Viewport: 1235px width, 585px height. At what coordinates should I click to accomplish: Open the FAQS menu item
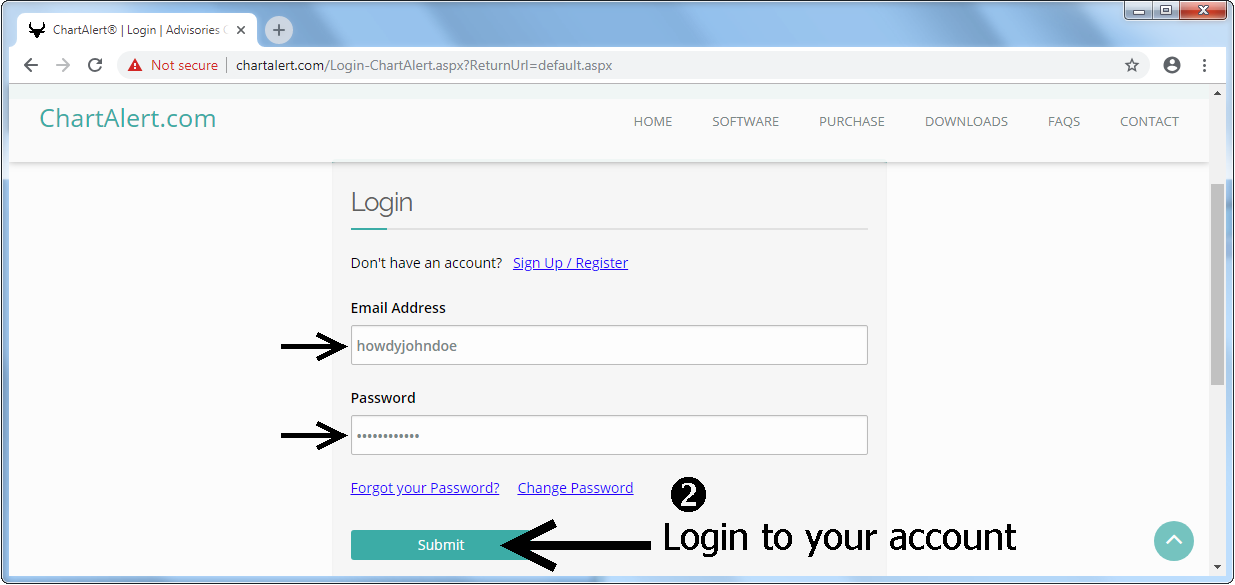[x=1064, y=122]
